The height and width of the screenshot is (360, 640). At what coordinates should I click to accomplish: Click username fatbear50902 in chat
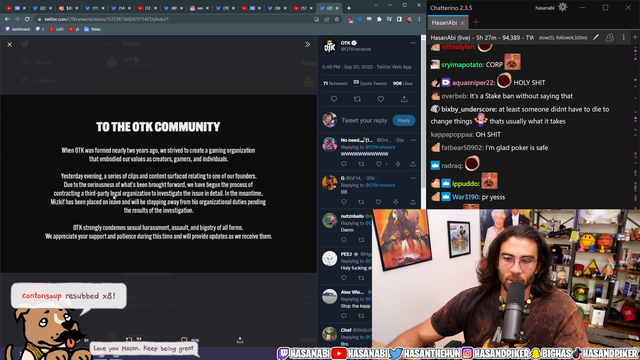click(462, 147)
